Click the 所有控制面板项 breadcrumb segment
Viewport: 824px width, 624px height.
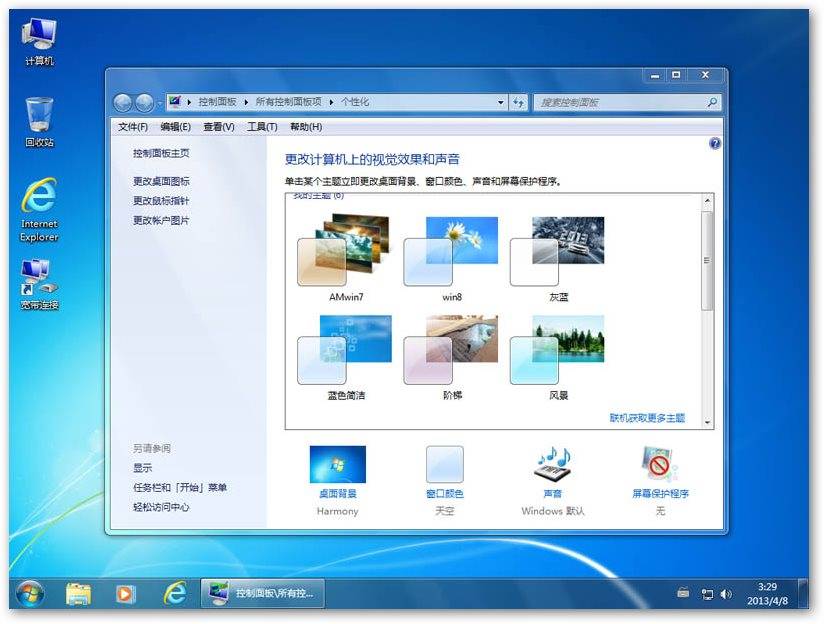(288, 102)
